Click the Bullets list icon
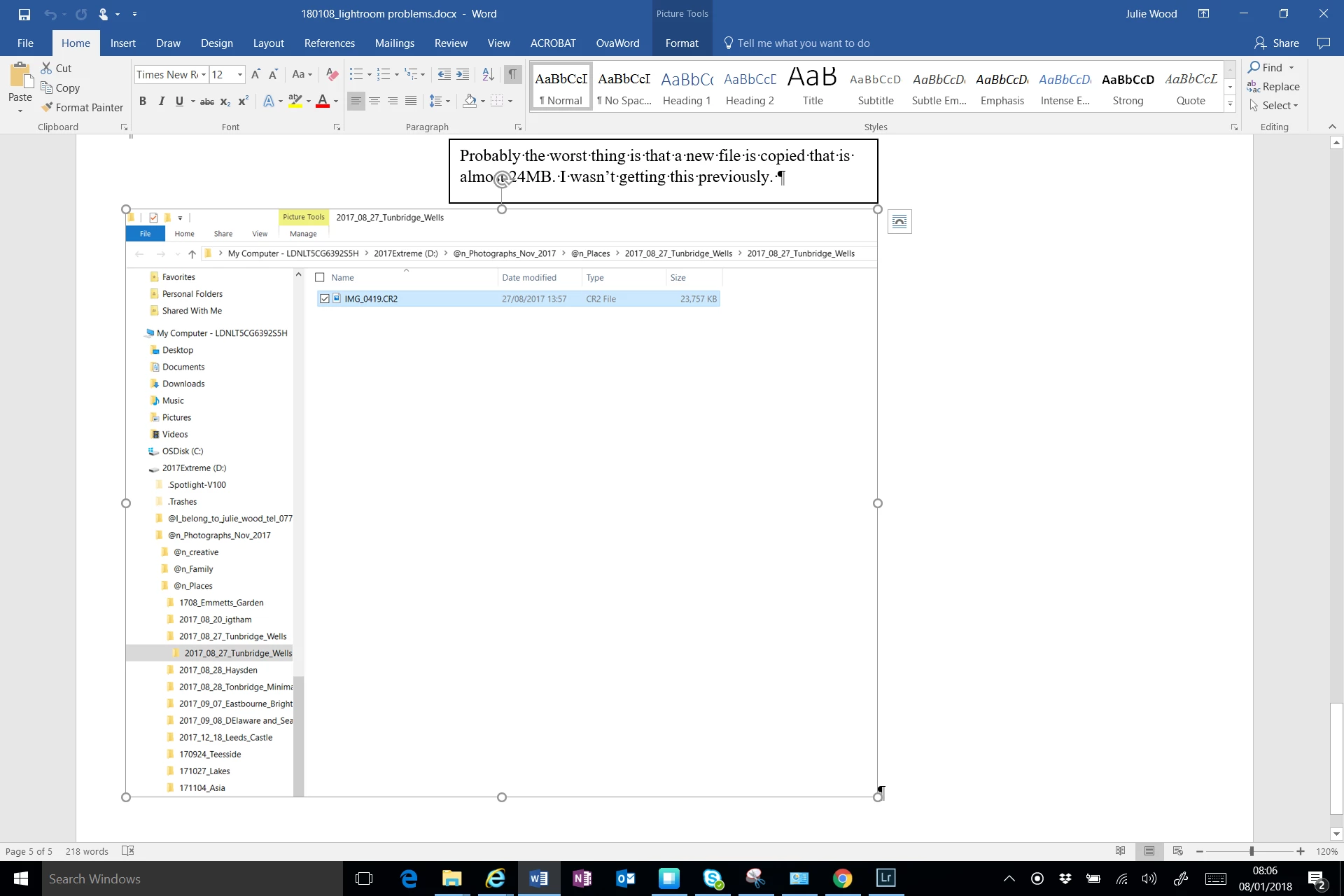The height and width of the screenshot is (896, 1344). coord(356,74)
